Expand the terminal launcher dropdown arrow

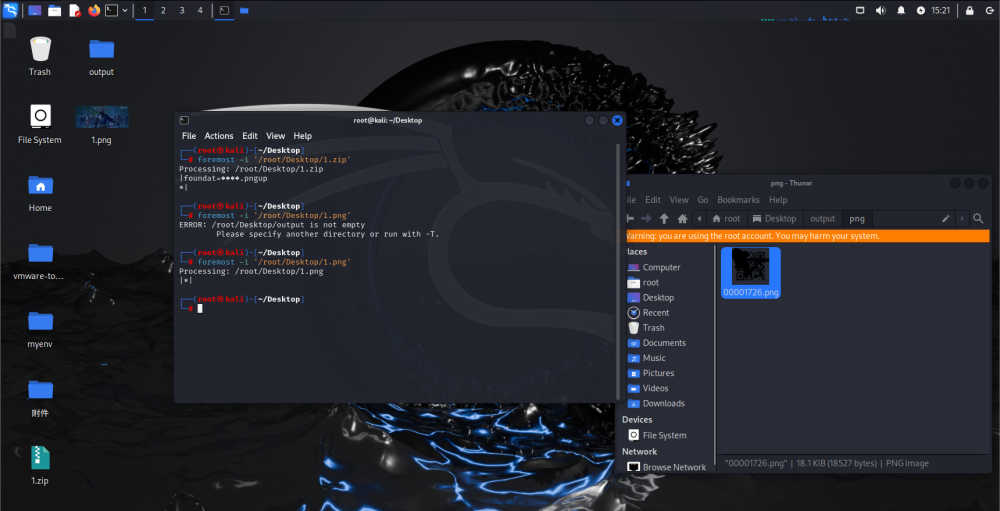125,10
